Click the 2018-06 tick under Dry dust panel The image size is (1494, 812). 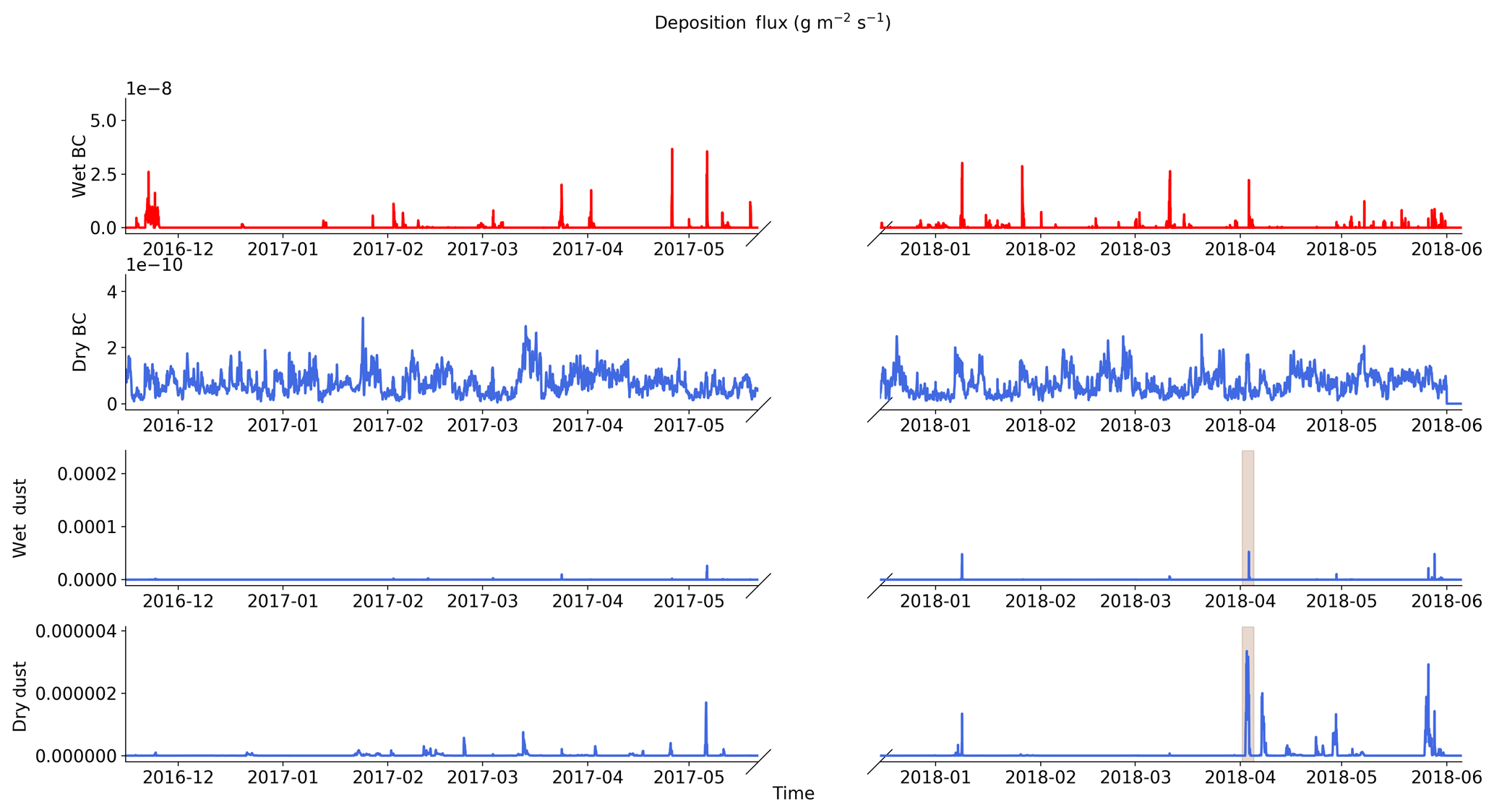[x=1446, y=778]
